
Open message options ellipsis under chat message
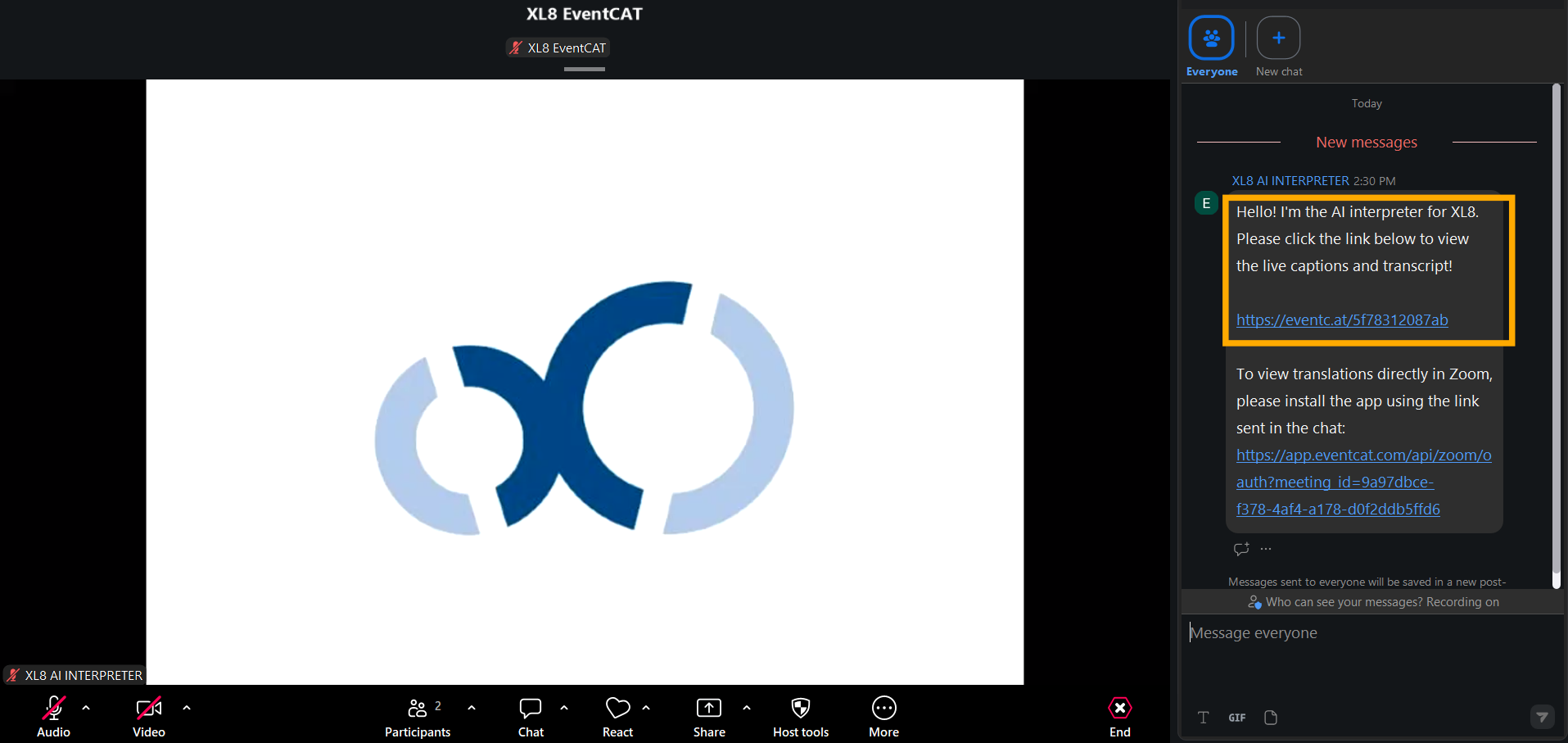pos(1266,549)
